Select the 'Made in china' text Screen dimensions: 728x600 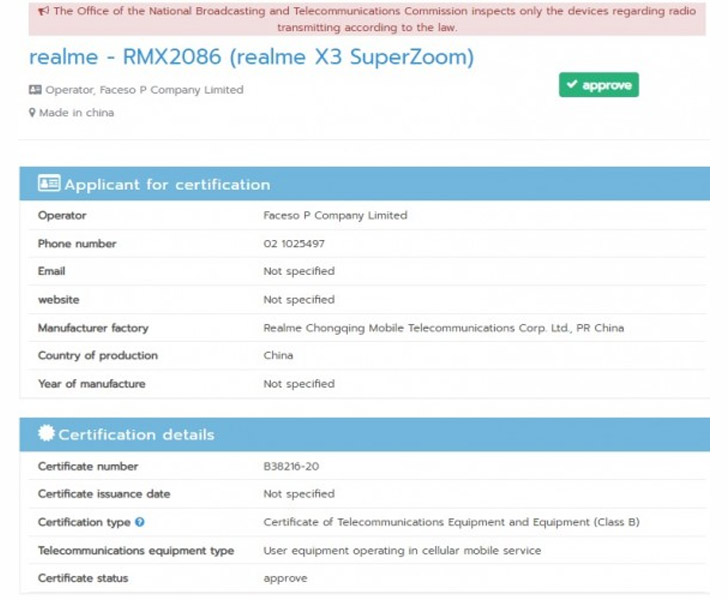pos(77,112)
